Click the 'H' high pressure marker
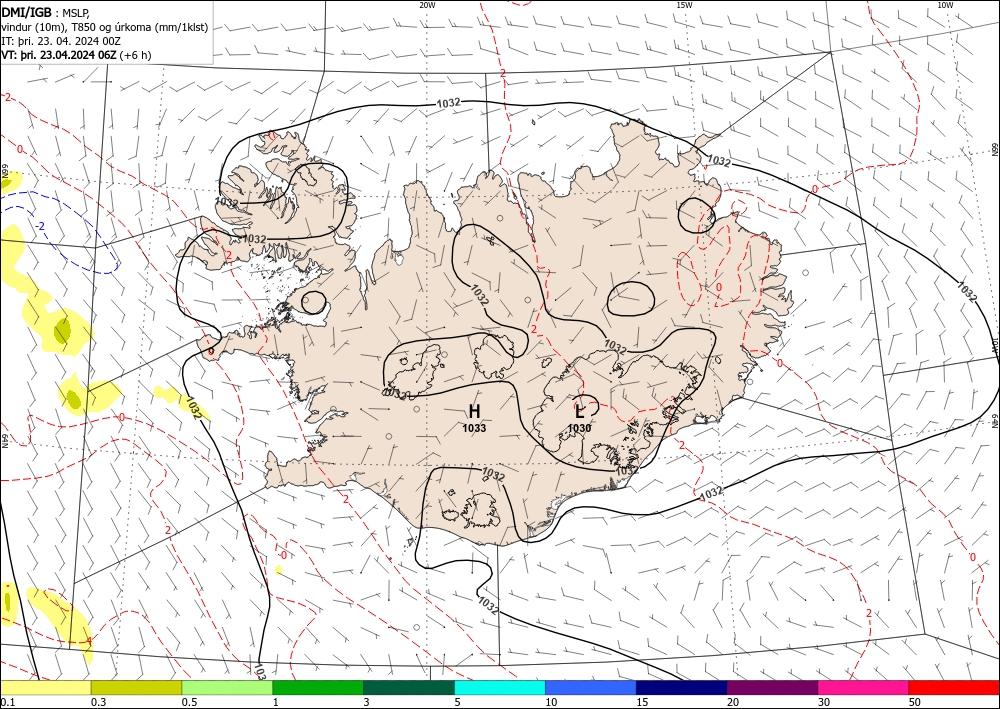 pos(474,411)
